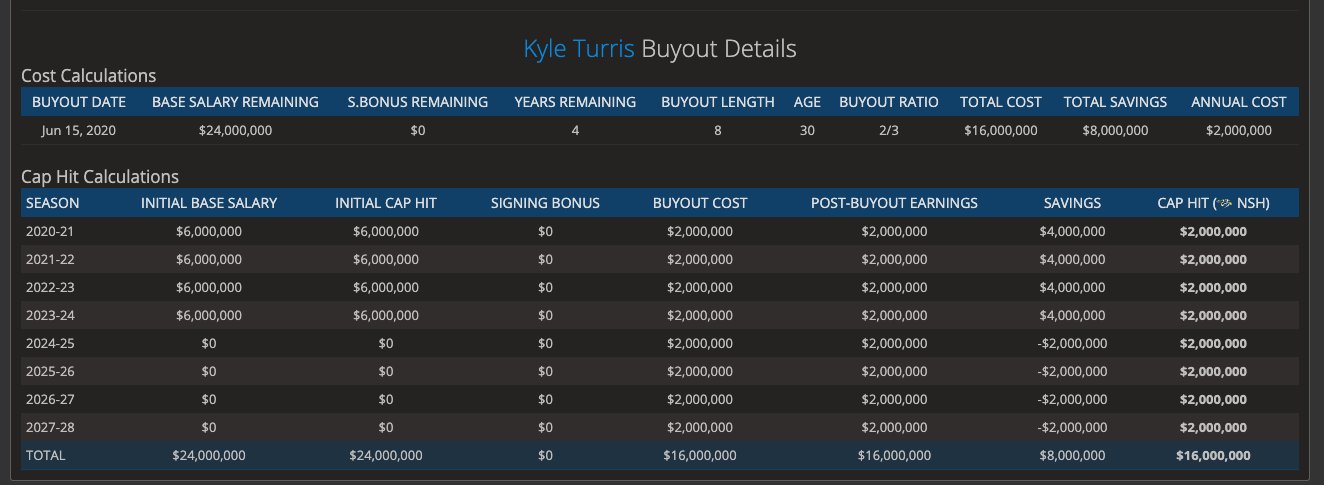Click the 2027-28 season row label

tap(50, 427)
